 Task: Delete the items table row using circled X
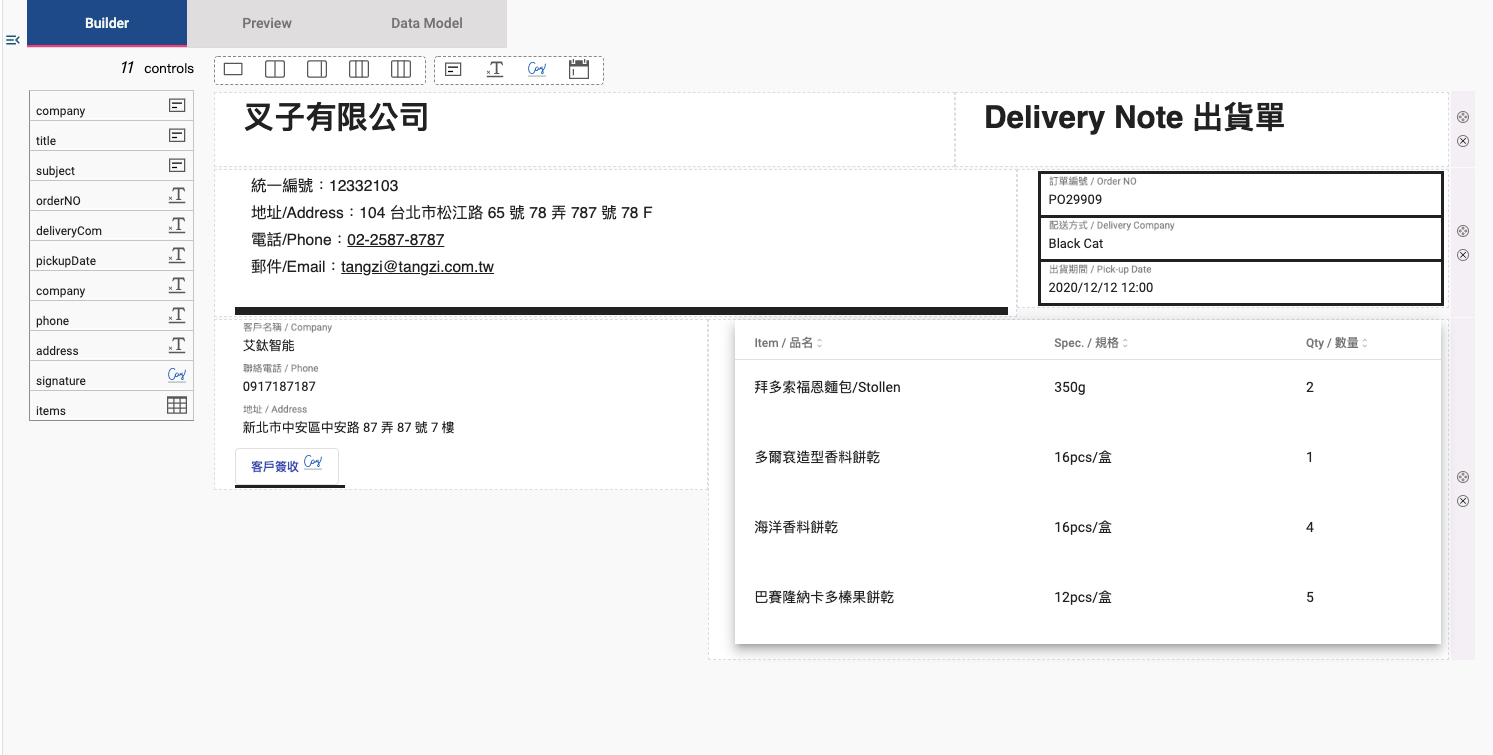[1463, 501]
